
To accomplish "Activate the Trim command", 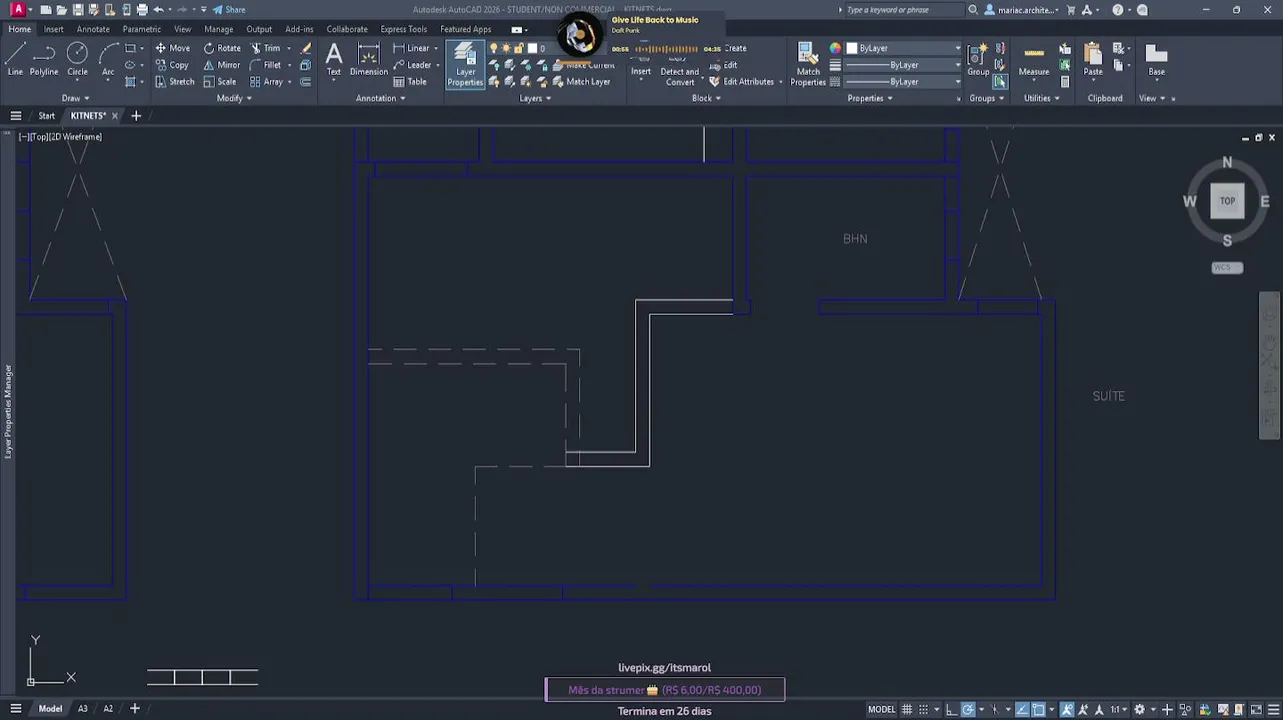I will tap(265, 48).
